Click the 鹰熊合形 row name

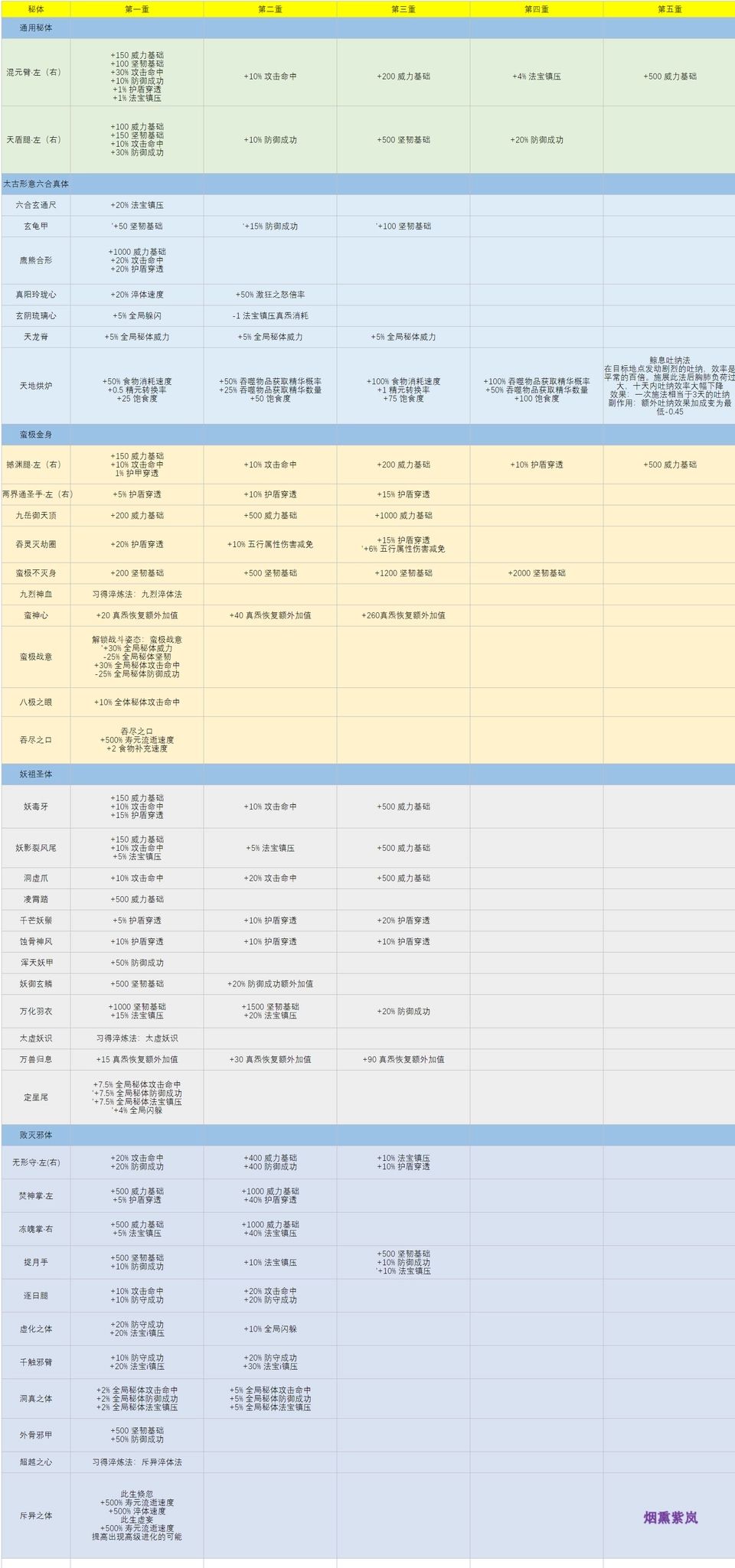click(36, 260)
